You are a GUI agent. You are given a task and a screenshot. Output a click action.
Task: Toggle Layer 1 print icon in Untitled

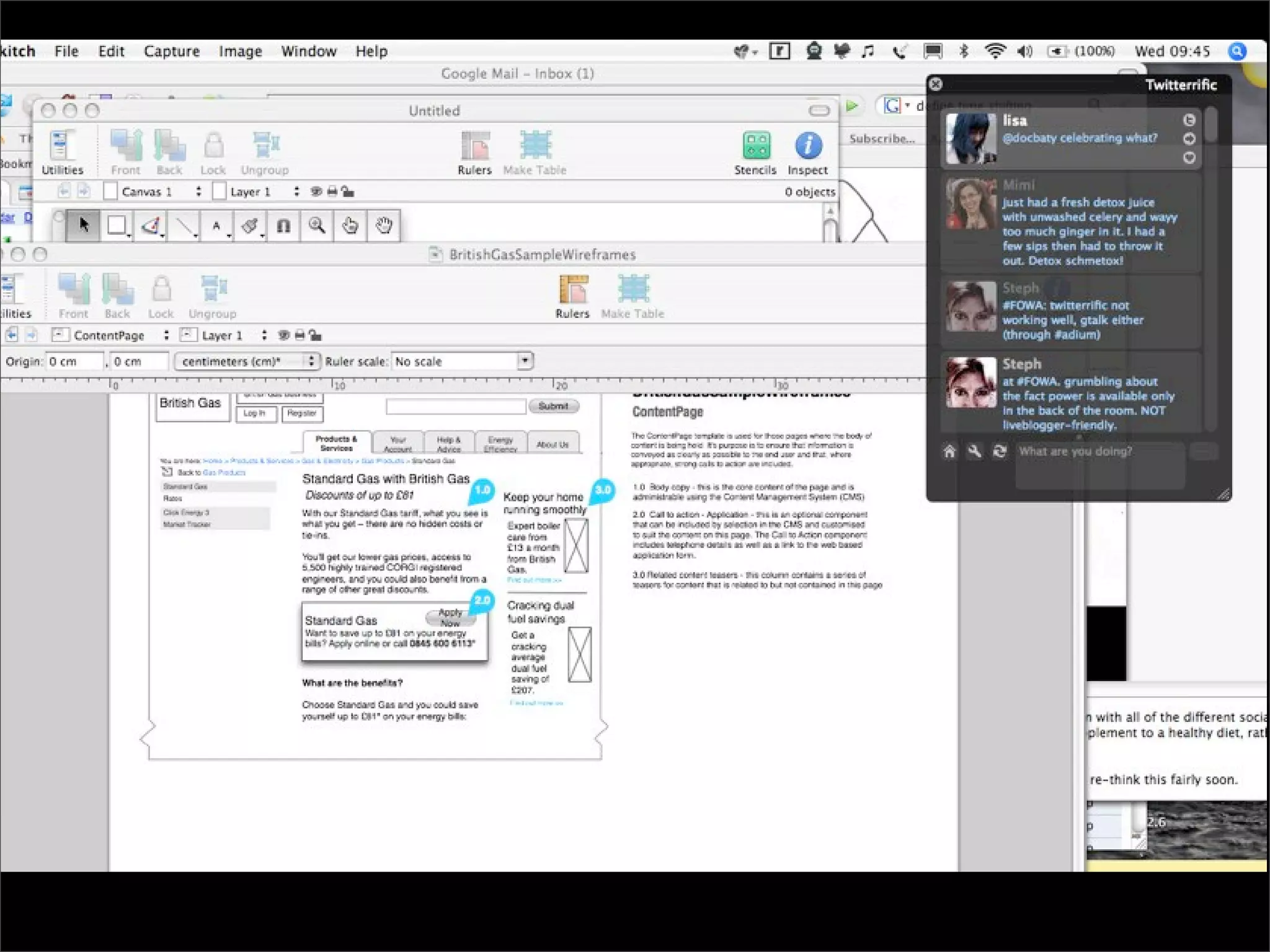pyautogui.click(x=332, y=192)
